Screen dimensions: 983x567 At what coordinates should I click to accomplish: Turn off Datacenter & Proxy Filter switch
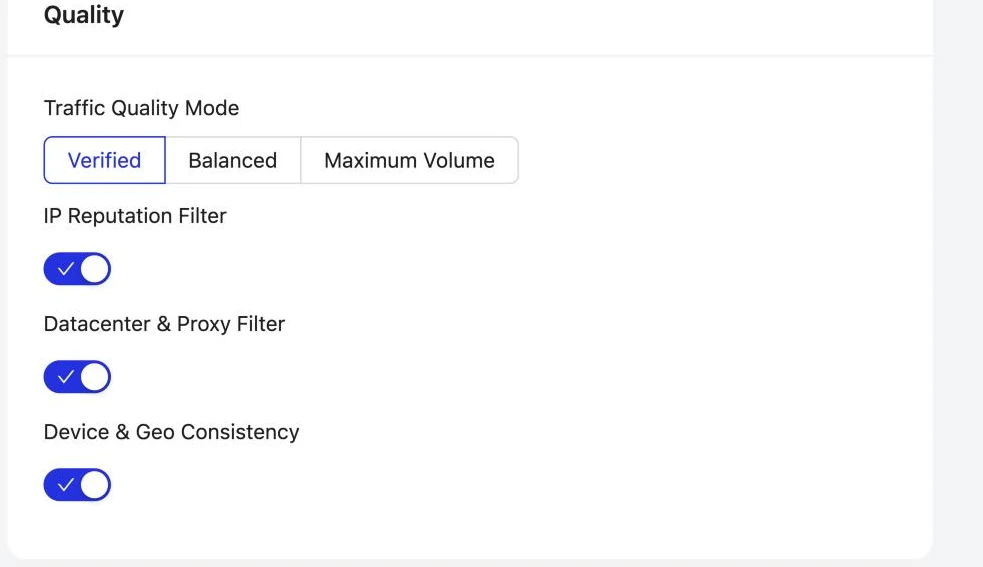tap(77, 377)
